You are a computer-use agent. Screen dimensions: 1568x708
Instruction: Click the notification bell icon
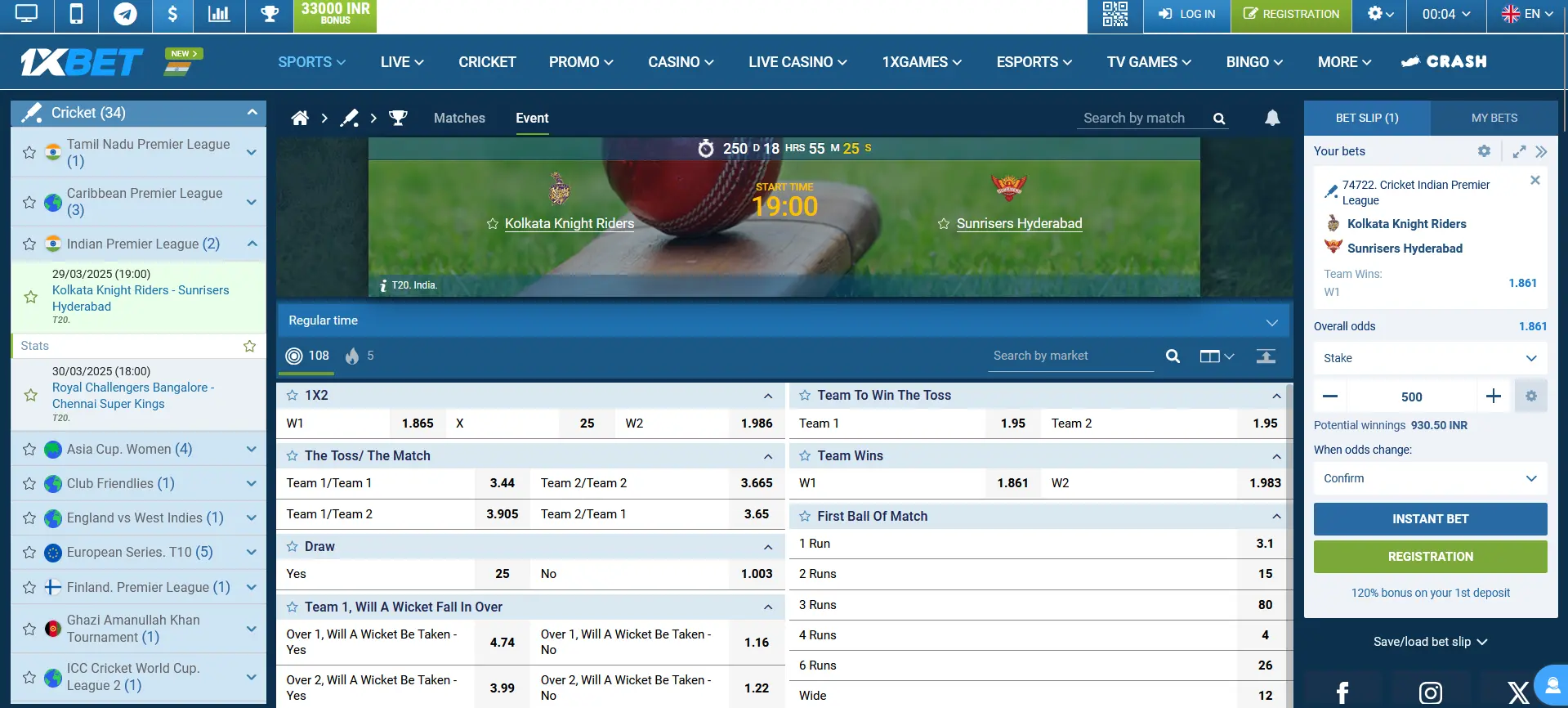point(1272,119)
